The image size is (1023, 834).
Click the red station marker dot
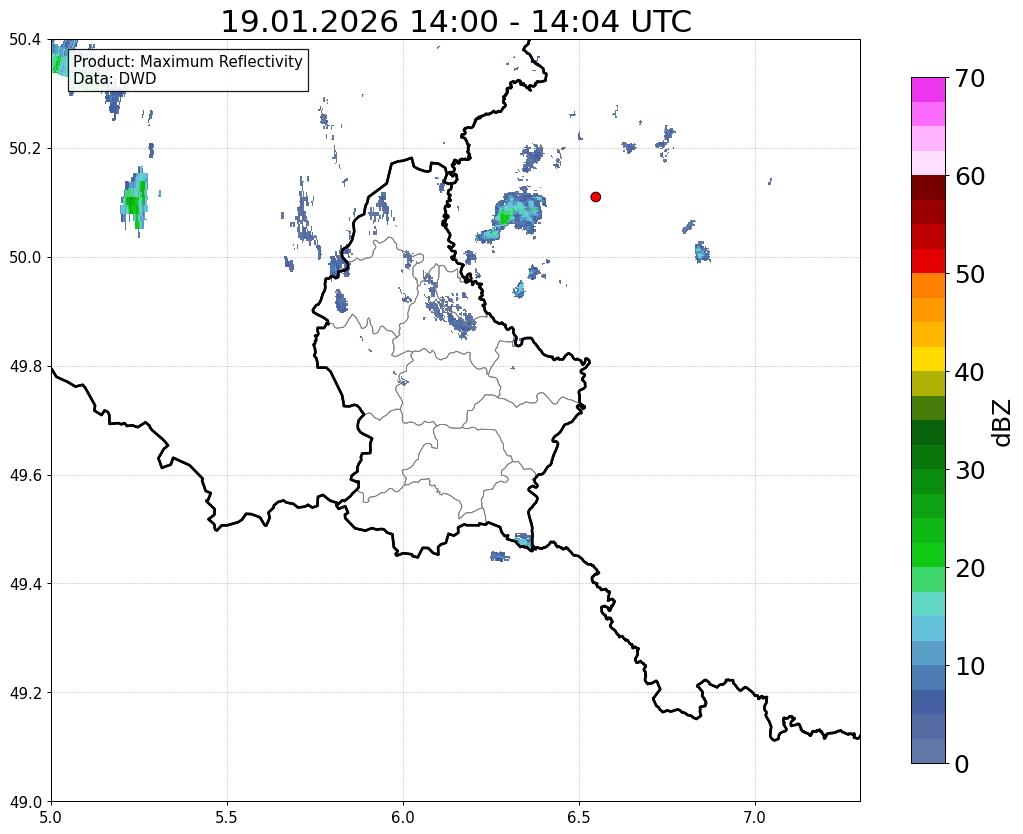(x=595, y=197)
